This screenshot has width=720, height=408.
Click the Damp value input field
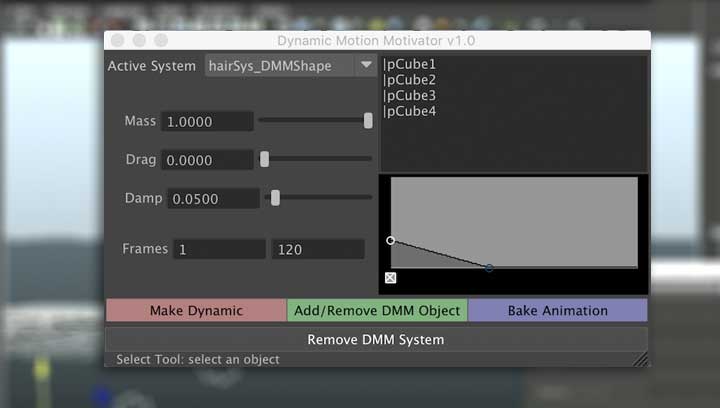click(x=212, y=199)
